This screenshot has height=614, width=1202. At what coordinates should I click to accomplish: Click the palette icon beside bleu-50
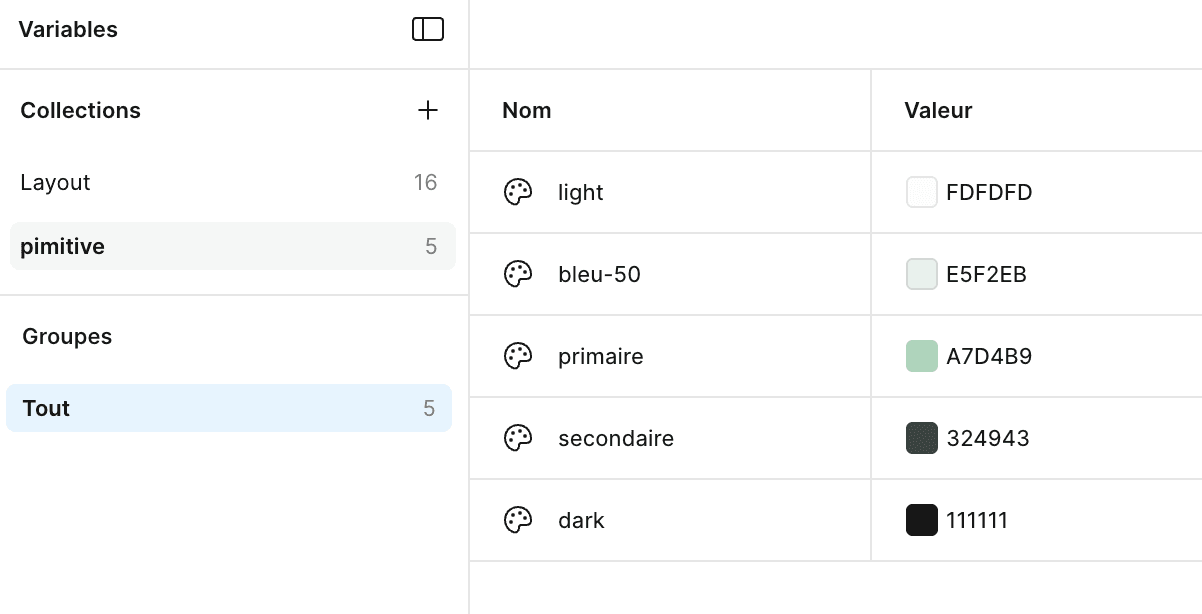point(518,274)
